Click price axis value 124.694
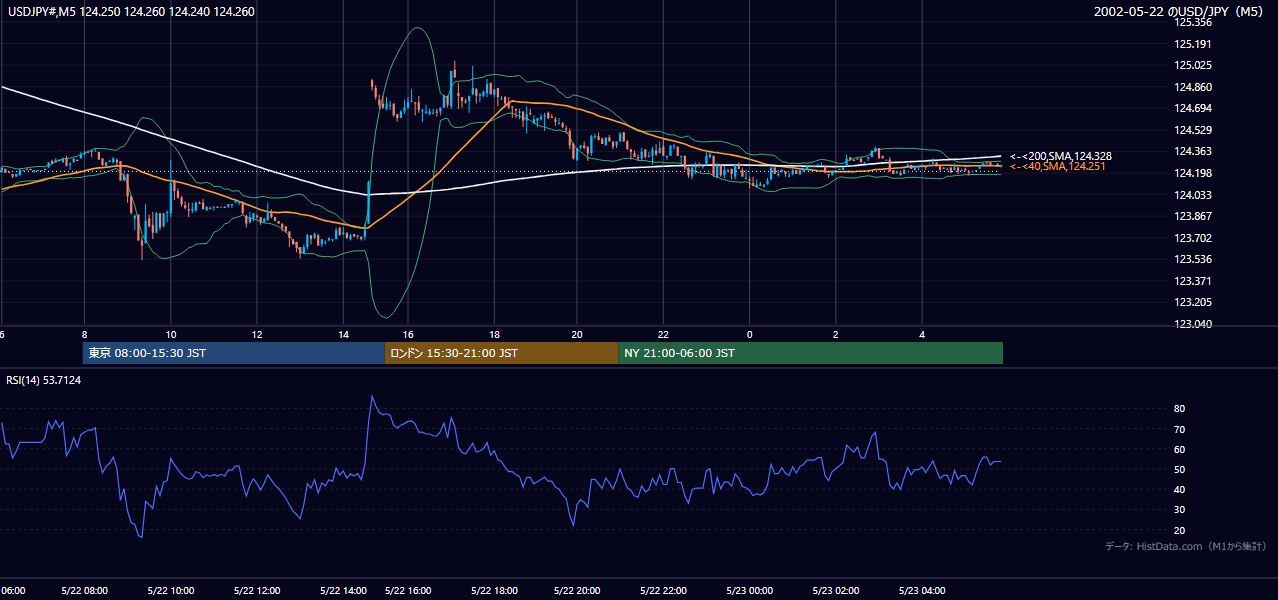This screenshot has height=600, width=1278. [x=1194, y=108]
